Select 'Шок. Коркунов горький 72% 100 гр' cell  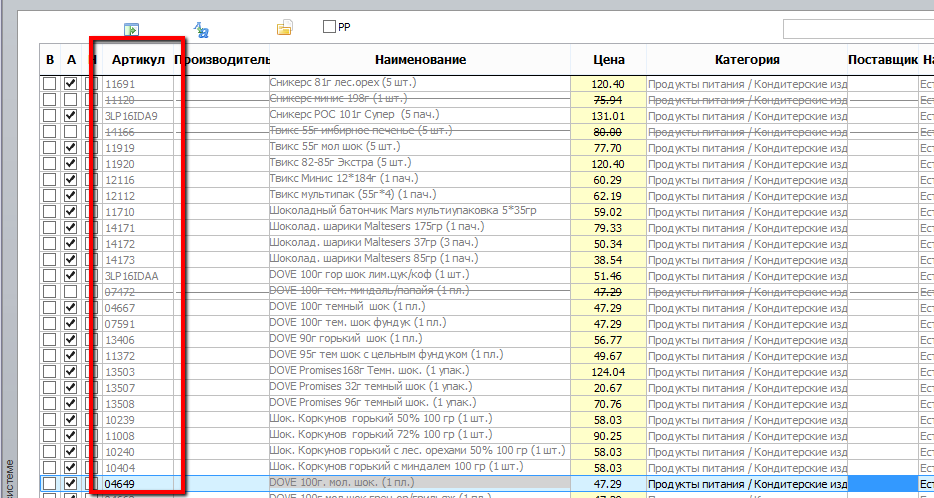pos(420,435)
